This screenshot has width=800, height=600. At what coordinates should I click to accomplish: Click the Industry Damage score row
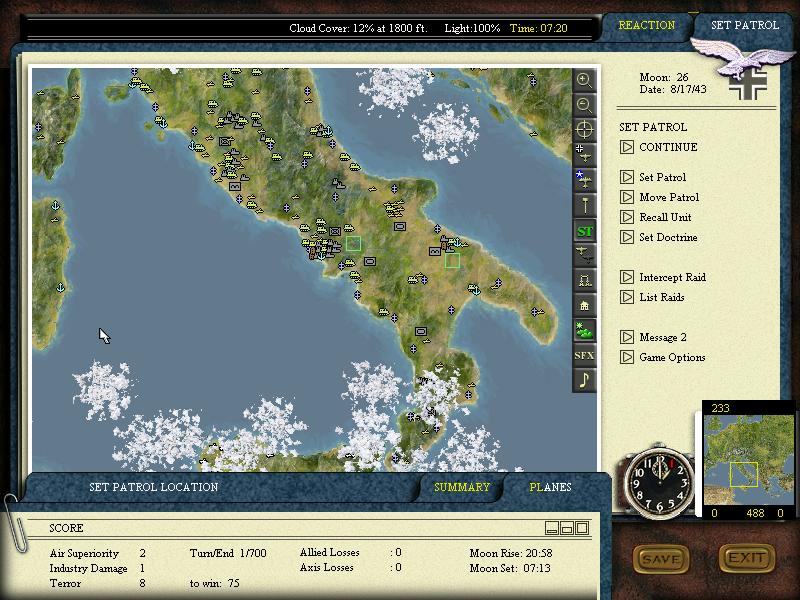(97, 568)
